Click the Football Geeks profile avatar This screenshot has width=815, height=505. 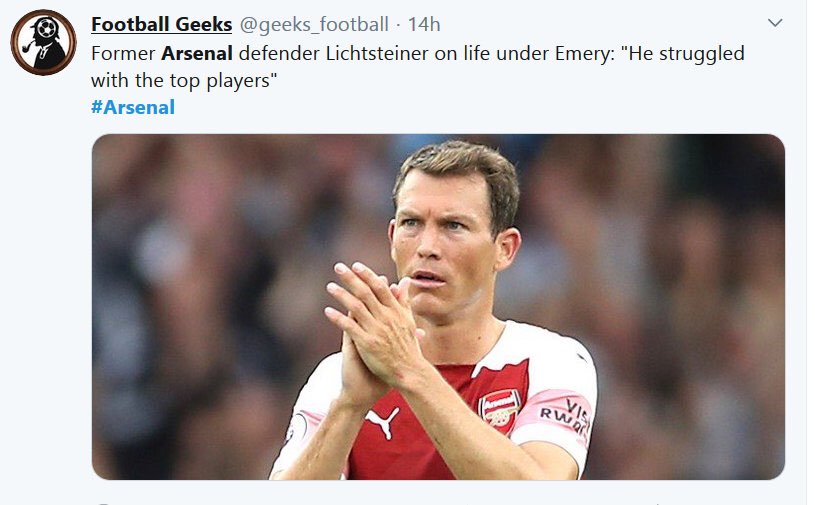pyautogui.click(x=43, y=44)
